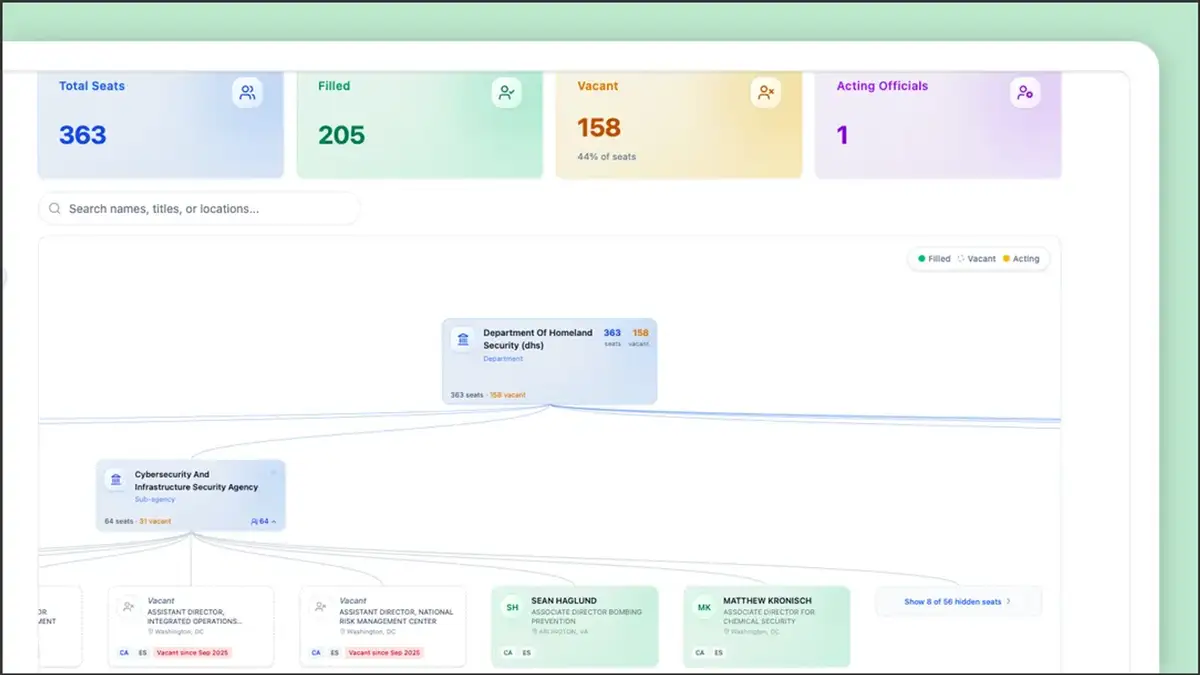Click the yellow Acting legend dot
The image size is (1200, 675).
[1006, 259]
